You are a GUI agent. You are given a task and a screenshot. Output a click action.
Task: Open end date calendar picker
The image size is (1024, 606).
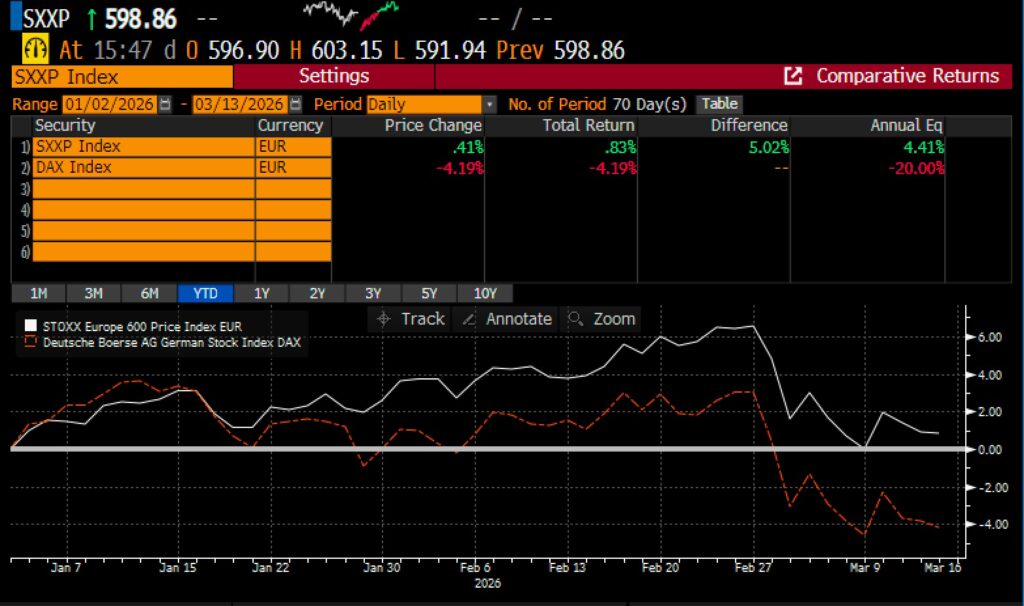(295, 104)
